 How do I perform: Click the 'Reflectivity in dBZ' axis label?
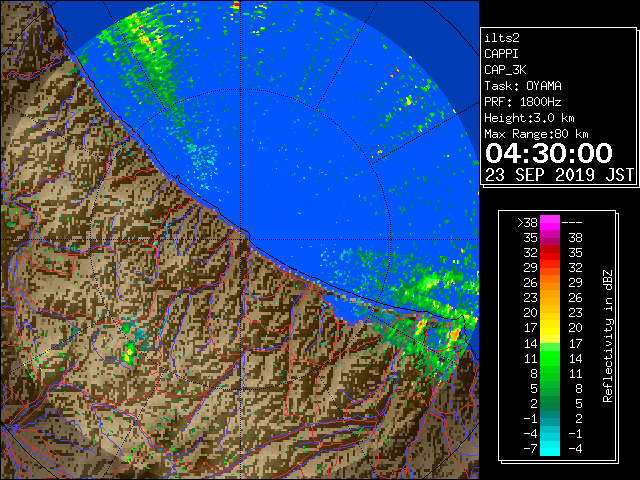pyautogui.click(x=608, y=336)
